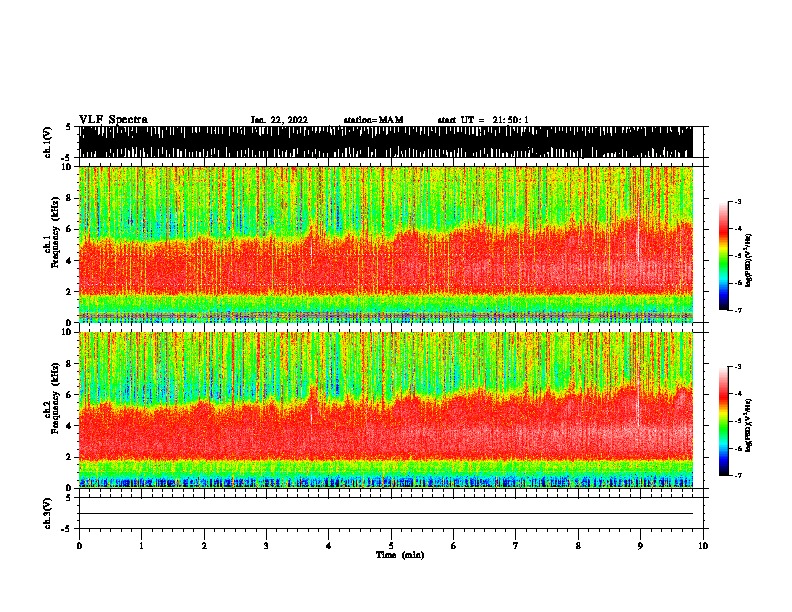The width and height of the screenshot is (792, 612).
Task: Click the "4" tick on ch.1 frequency axis
Action: tap(70, 261)
